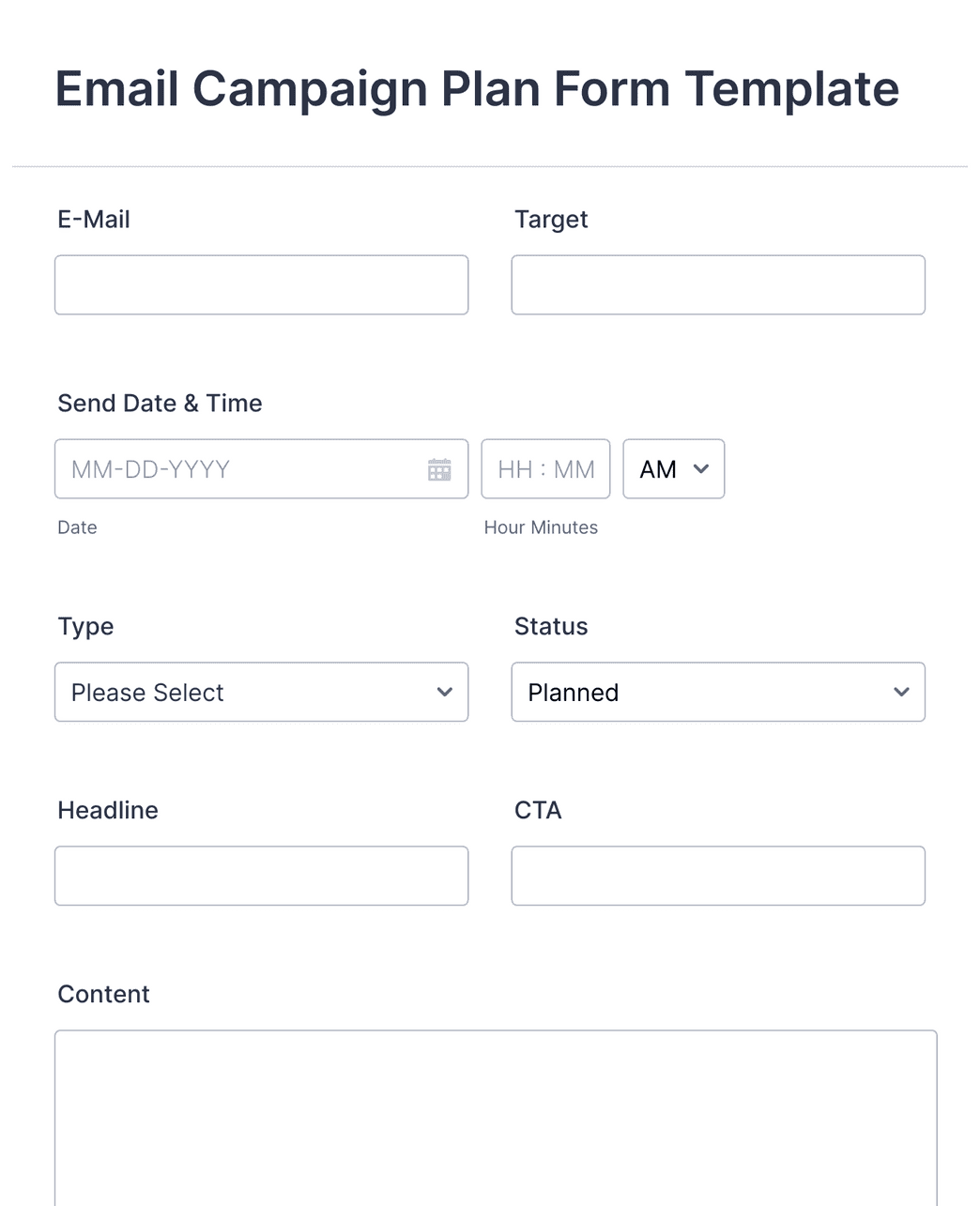The height and width of the screenshot is (1206, 980).
Task: Click the Hour Minutes helper text
Action: [541, 527]
